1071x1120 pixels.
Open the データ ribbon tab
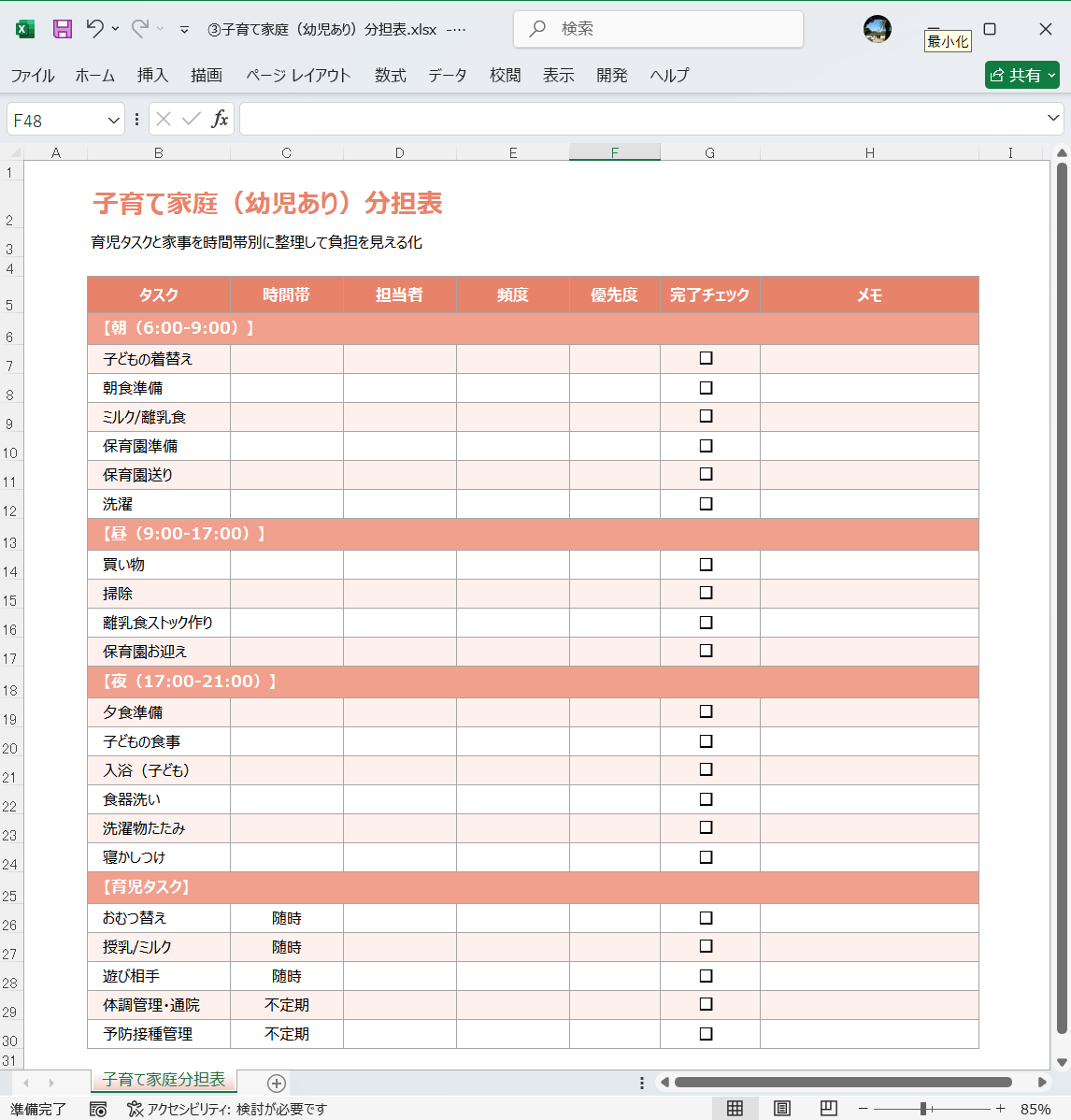448,75
